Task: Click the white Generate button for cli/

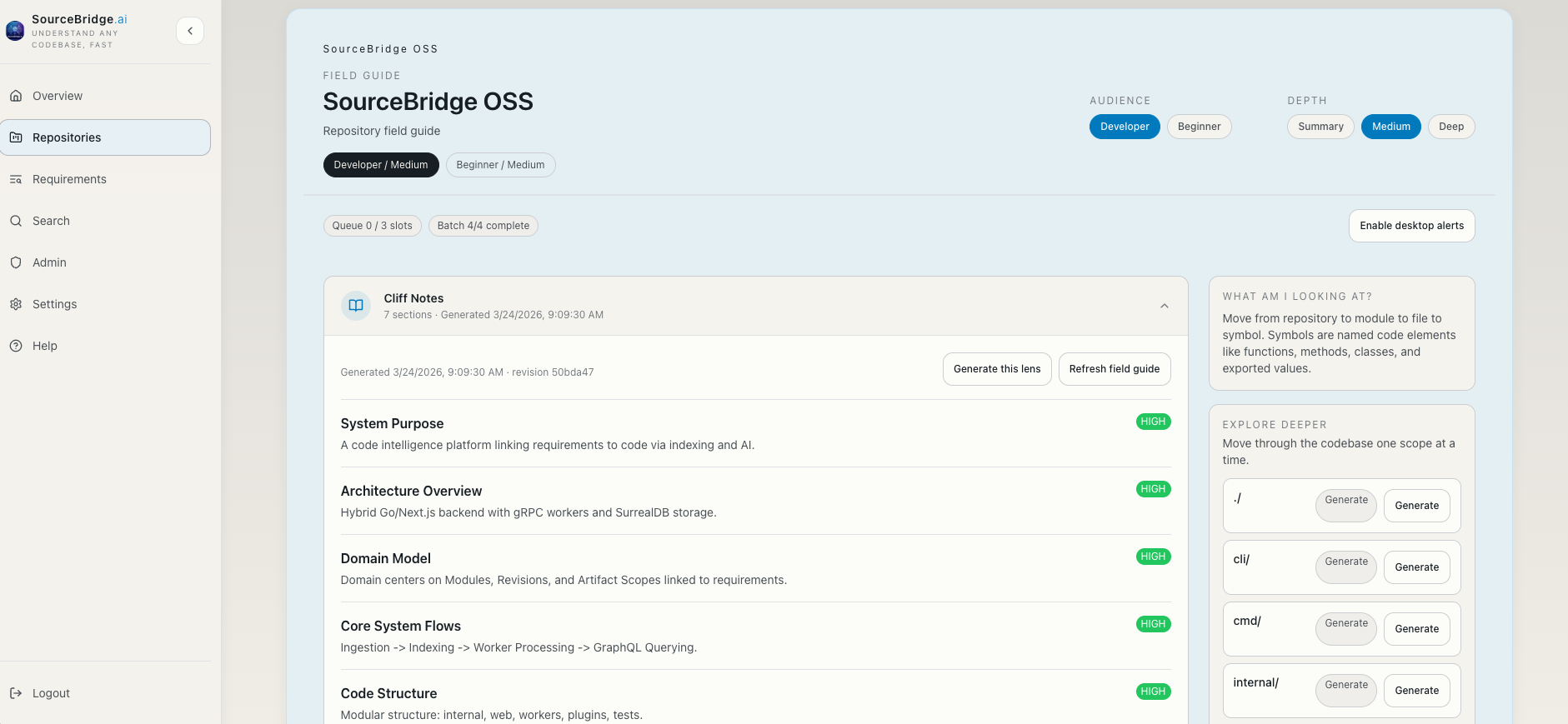Action: [x=1417, y=567]
